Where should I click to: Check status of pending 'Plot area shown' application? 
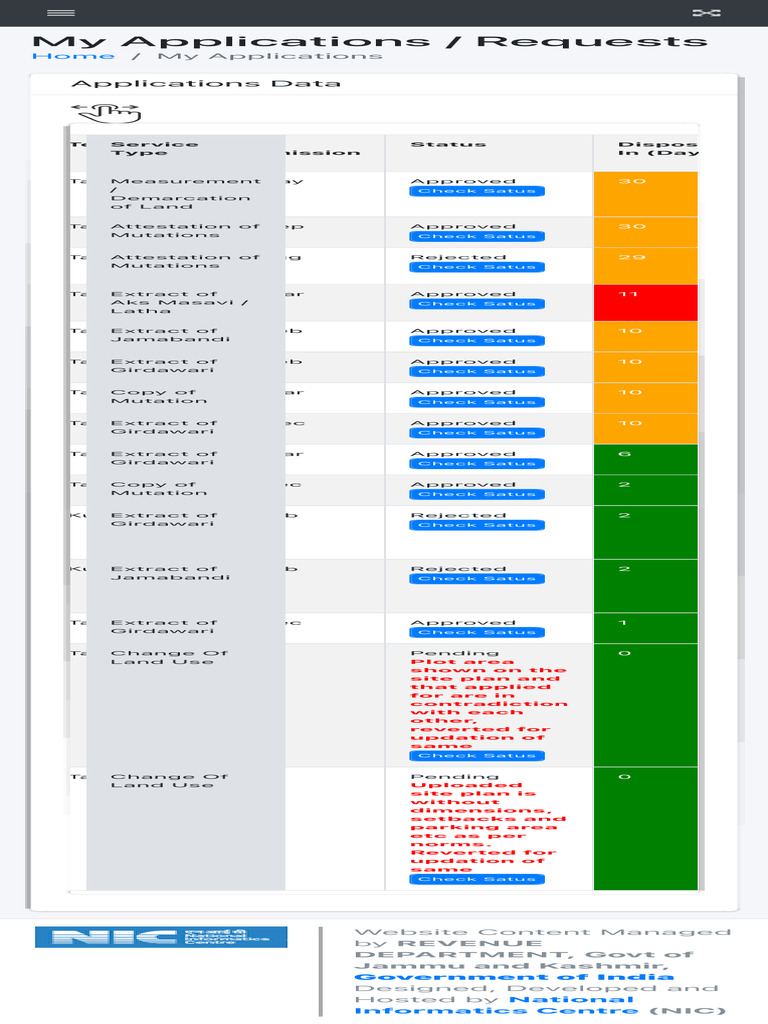(x=477, y=756)
